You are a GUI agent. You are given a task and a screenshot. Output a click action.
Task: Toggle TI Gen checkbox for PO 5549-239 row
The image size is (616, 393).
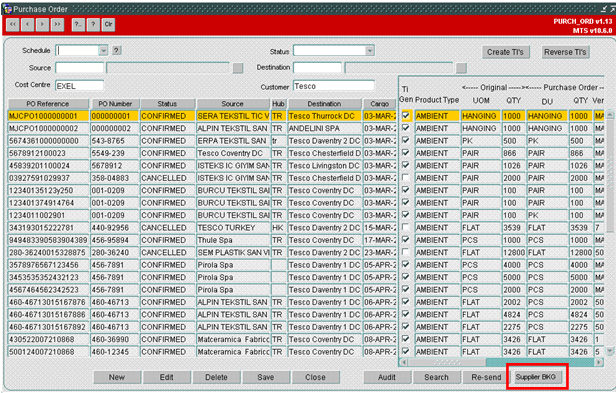click(406, 153)
